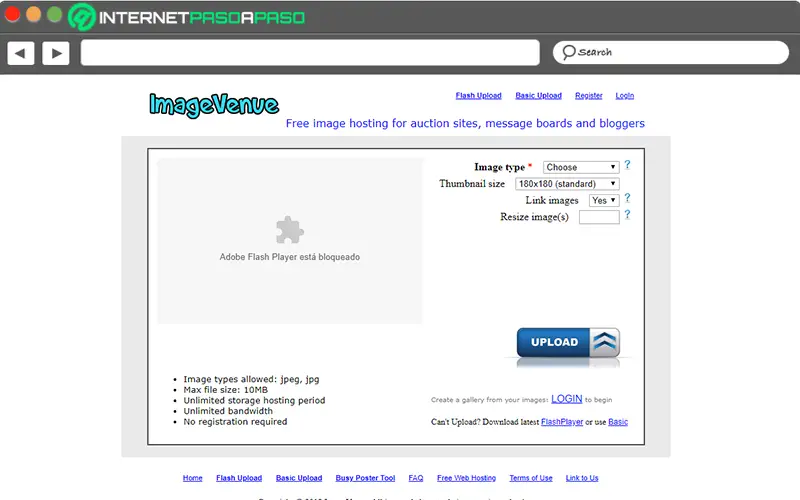Open Basic Upload in the top navigation
Viewport: 800px width, 500px height.
(538, 95)
